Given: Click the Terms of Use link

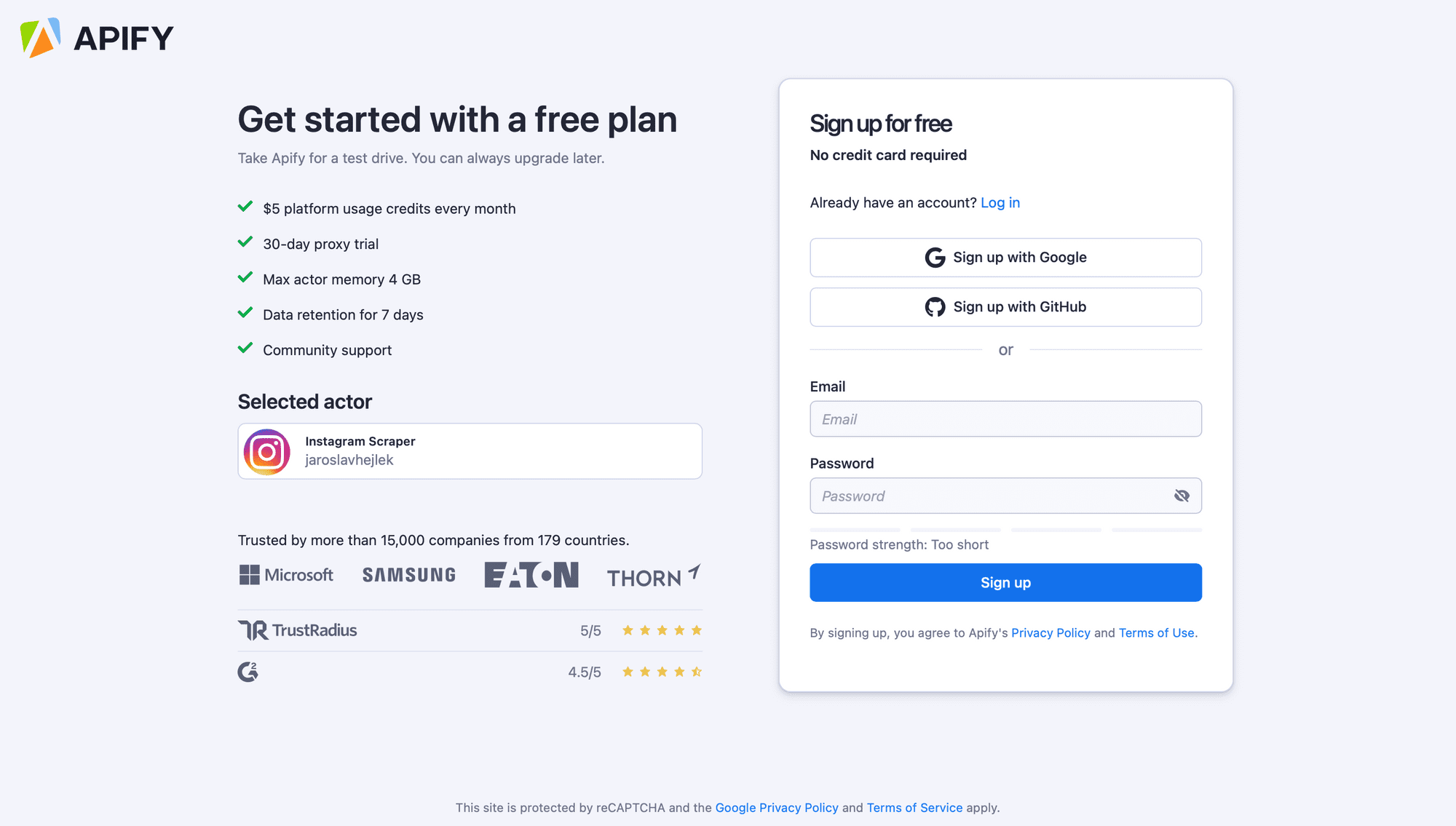Looking at the screenshot, I should (x=1156, y=632).
